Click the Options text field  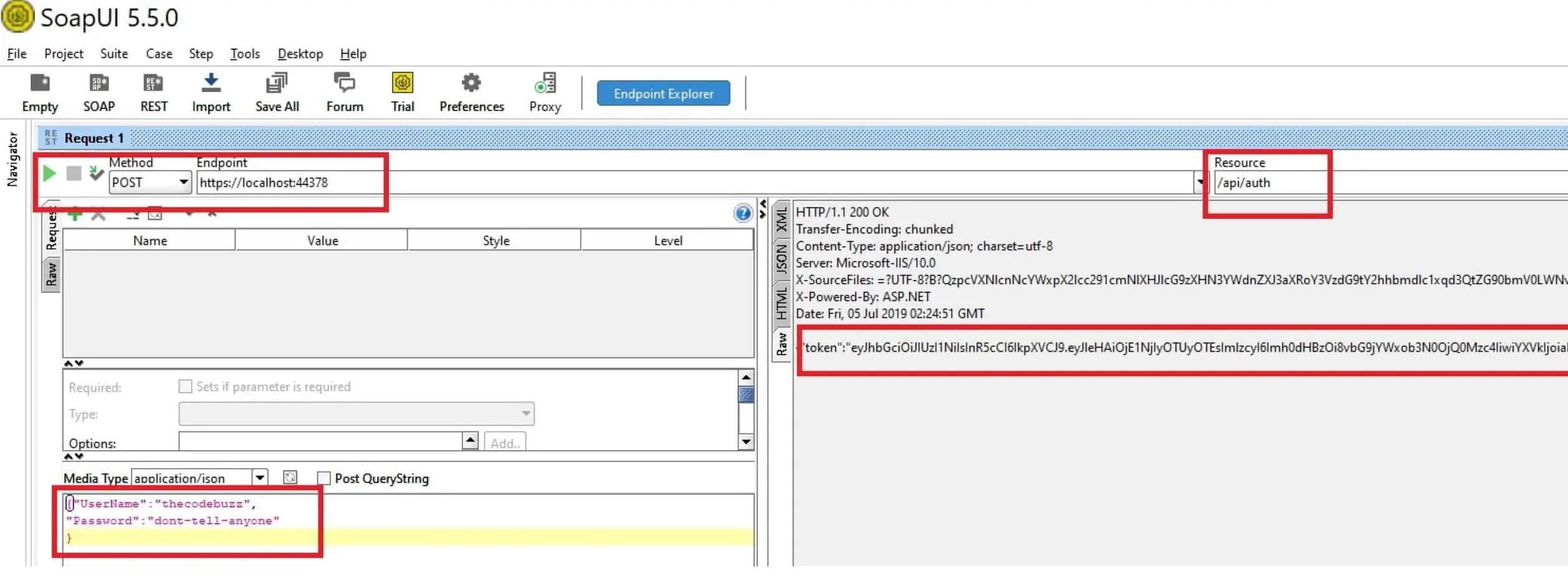(320, 441)
